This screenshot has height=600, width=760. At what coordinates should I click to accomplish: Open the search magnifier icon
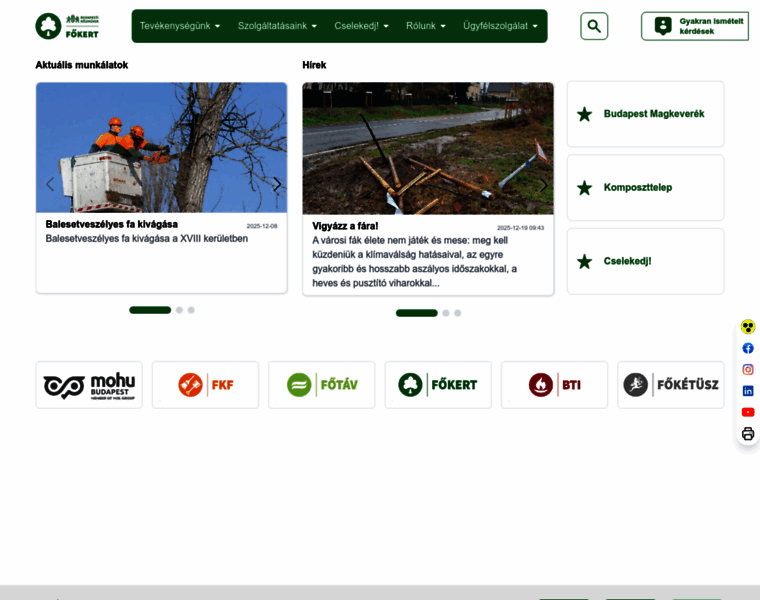(594, 26)
